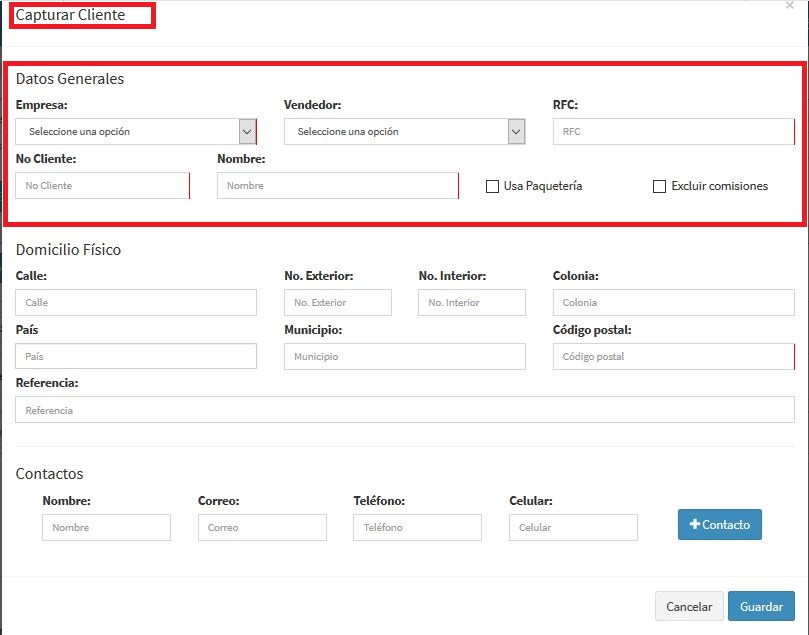Click the RFC input field
Screen dimensions: 809x635
673,132
